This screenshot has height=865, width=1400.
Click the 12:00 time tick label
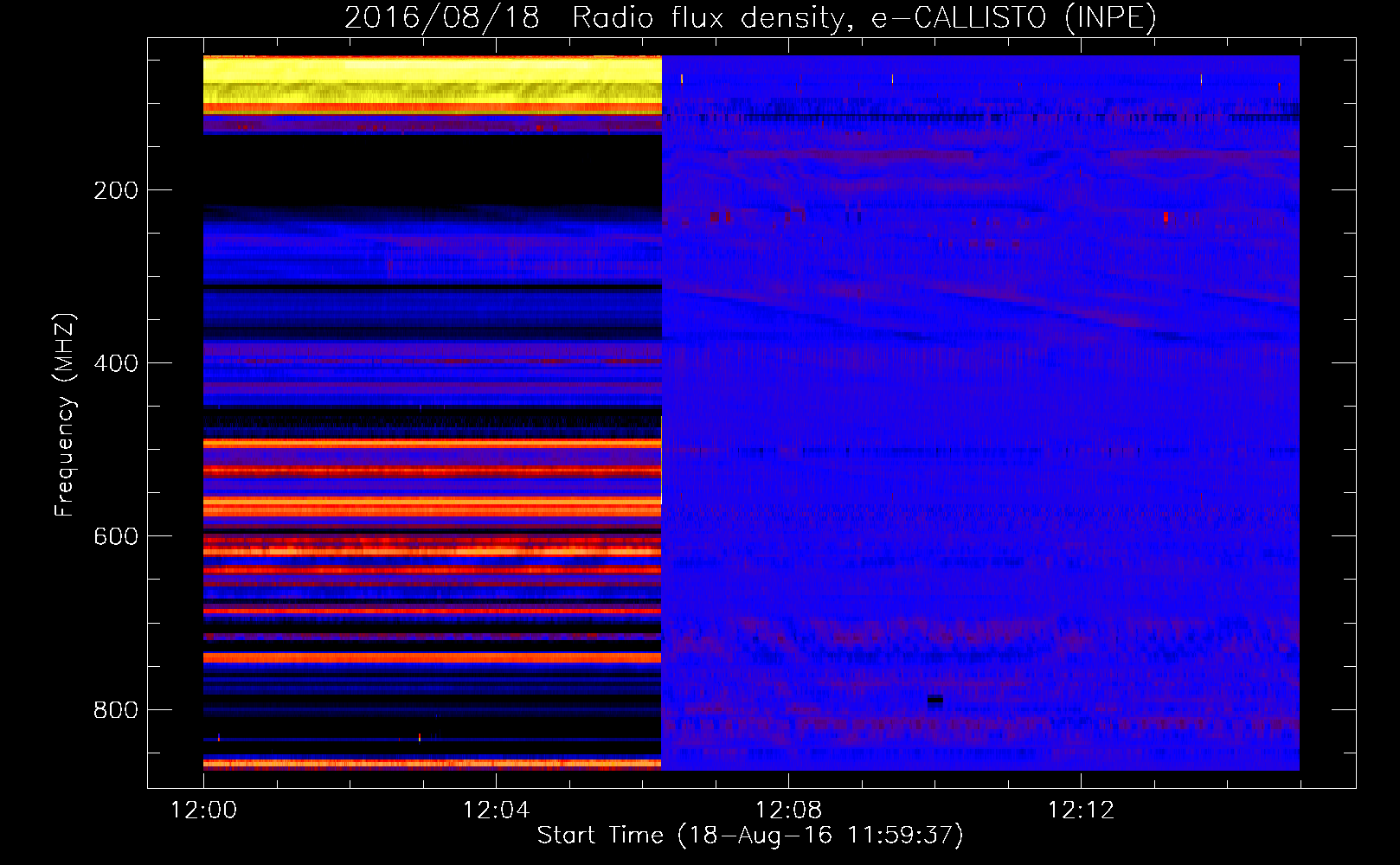click(x=203, y=810)
